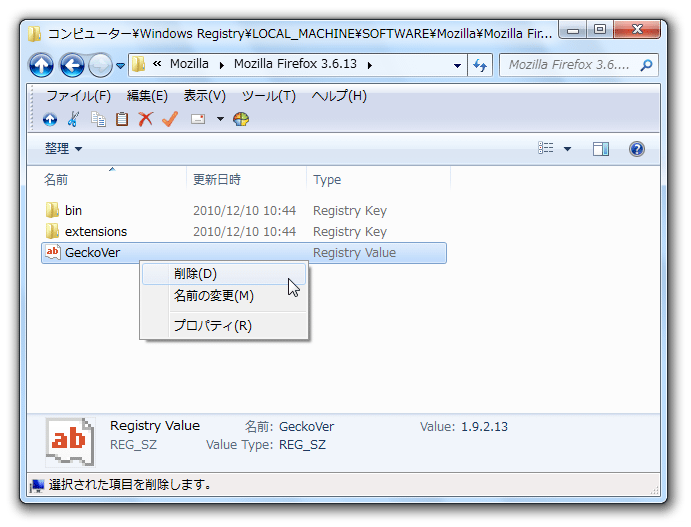Click bin's date 2010/12/10 10:44

pyautogui.click(x=244, y=211)
